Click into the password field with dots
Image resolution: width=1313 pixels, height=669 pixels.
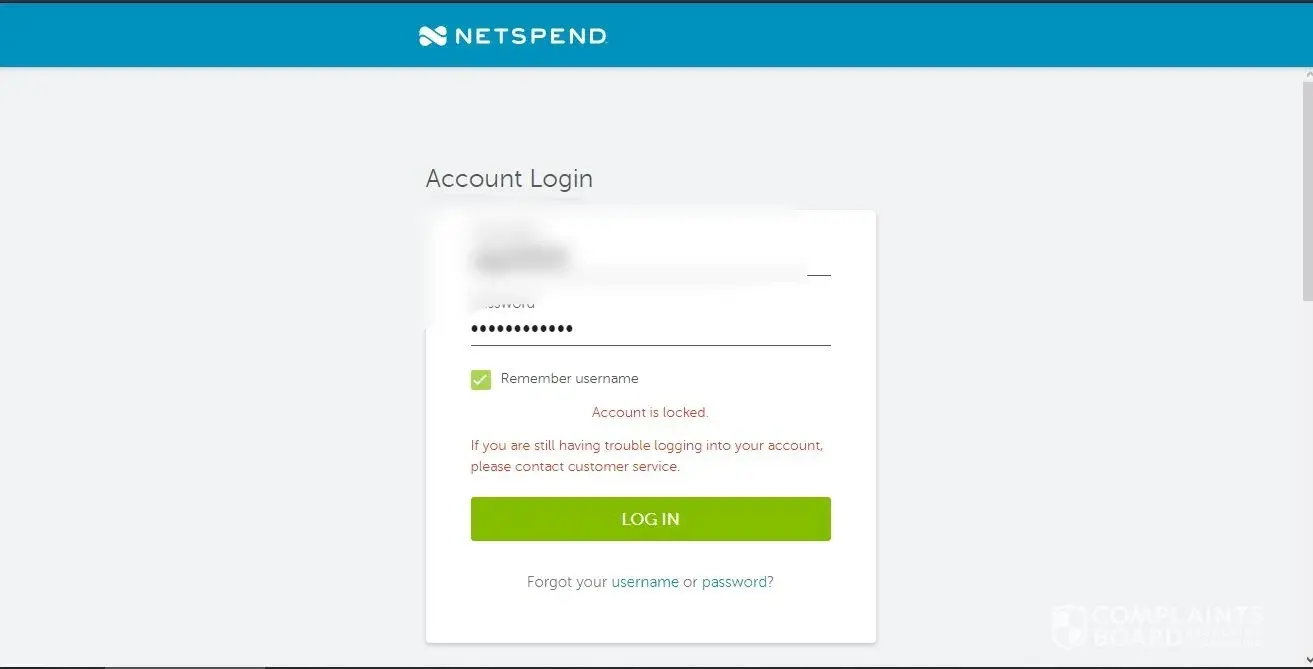(x=650, y=329)
